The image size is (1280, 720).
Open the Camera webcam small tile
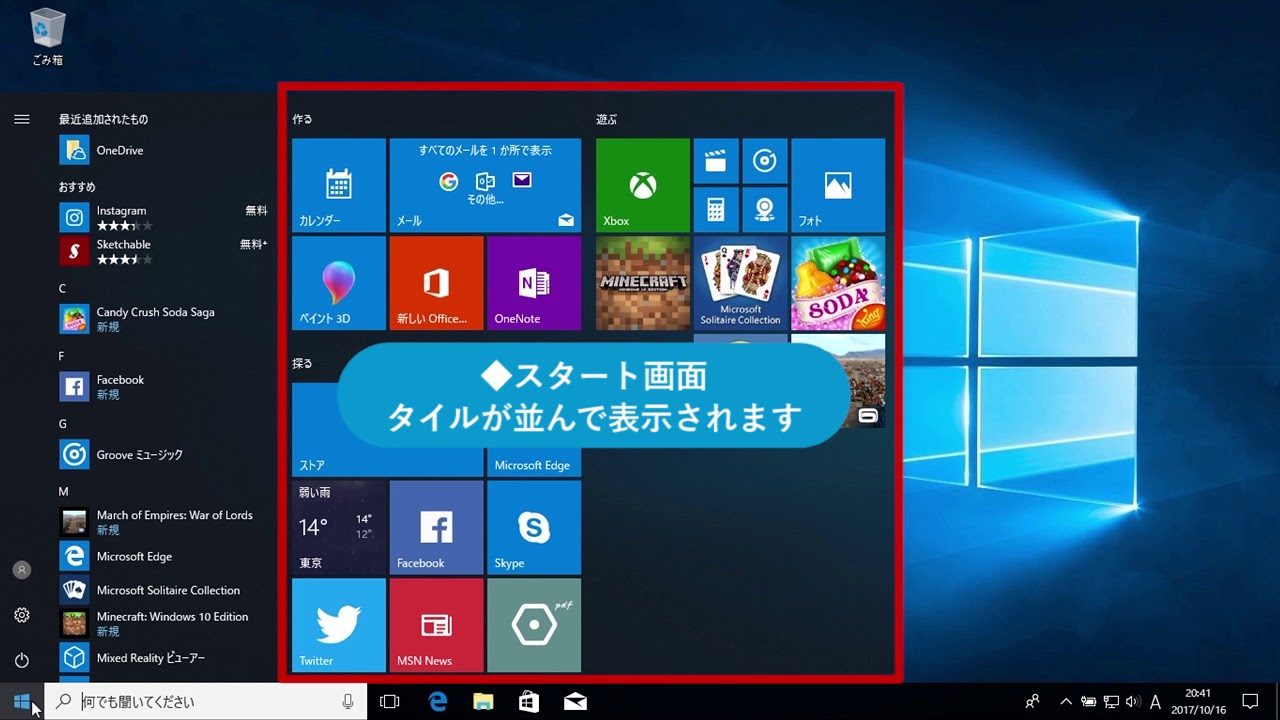[765, 210]
